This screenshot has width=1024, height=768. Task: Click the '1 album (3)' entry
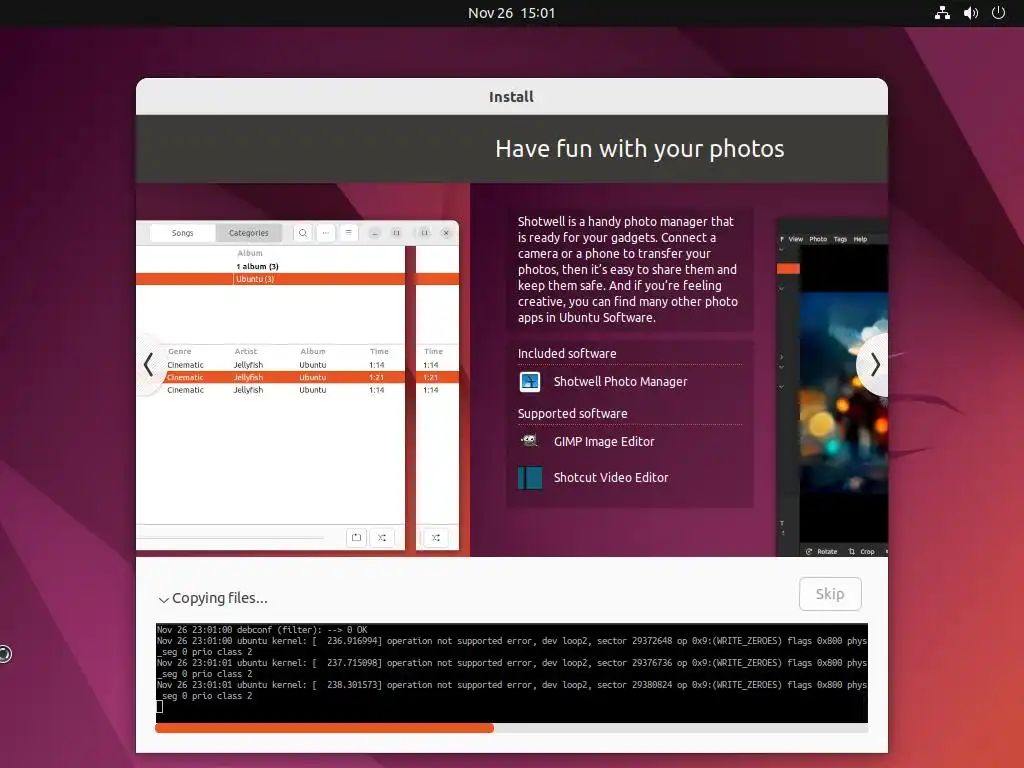coord(257,266)
